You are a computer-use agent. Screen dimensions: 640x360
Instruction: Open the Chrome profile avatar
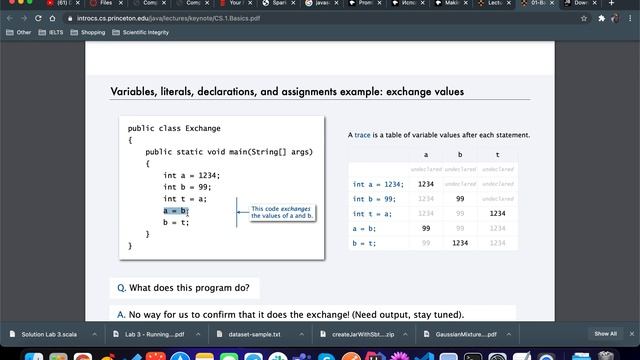[615, 18]
